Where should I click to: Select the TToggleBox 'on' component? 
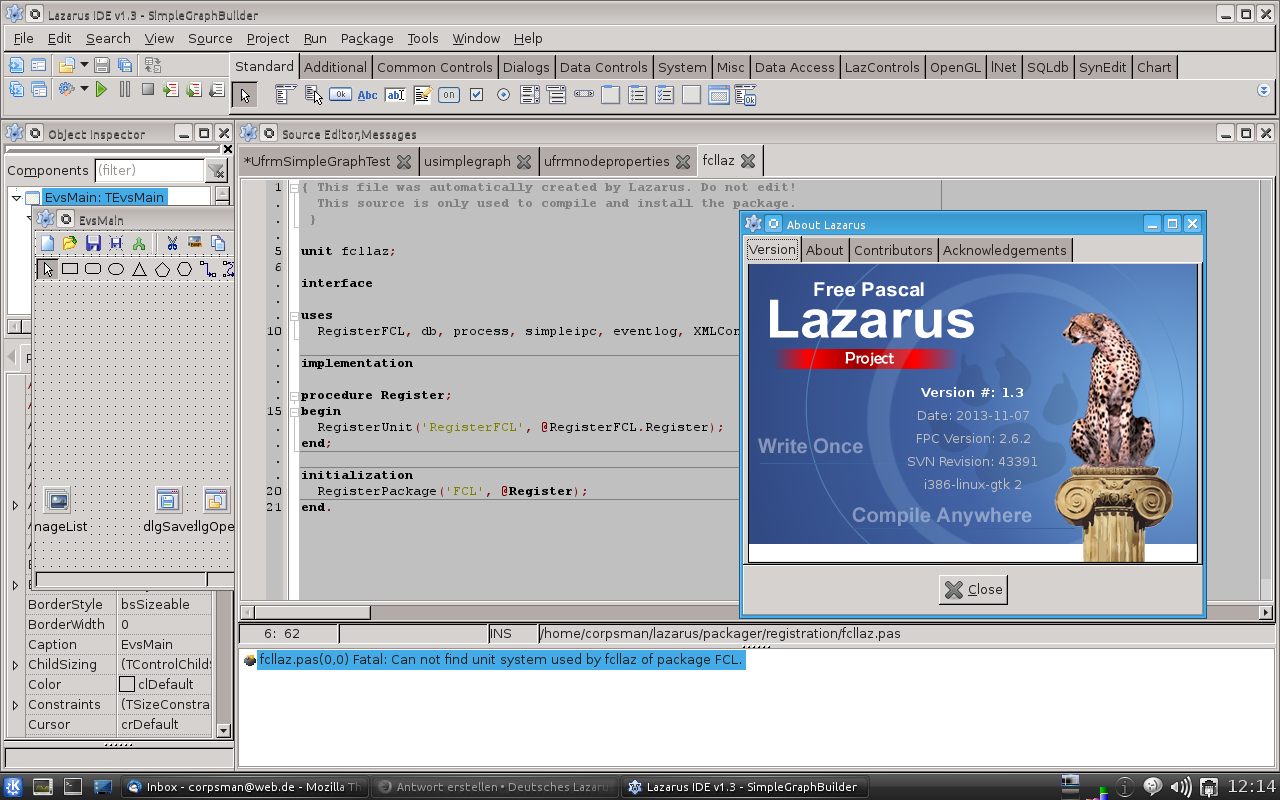coord(449,95)
